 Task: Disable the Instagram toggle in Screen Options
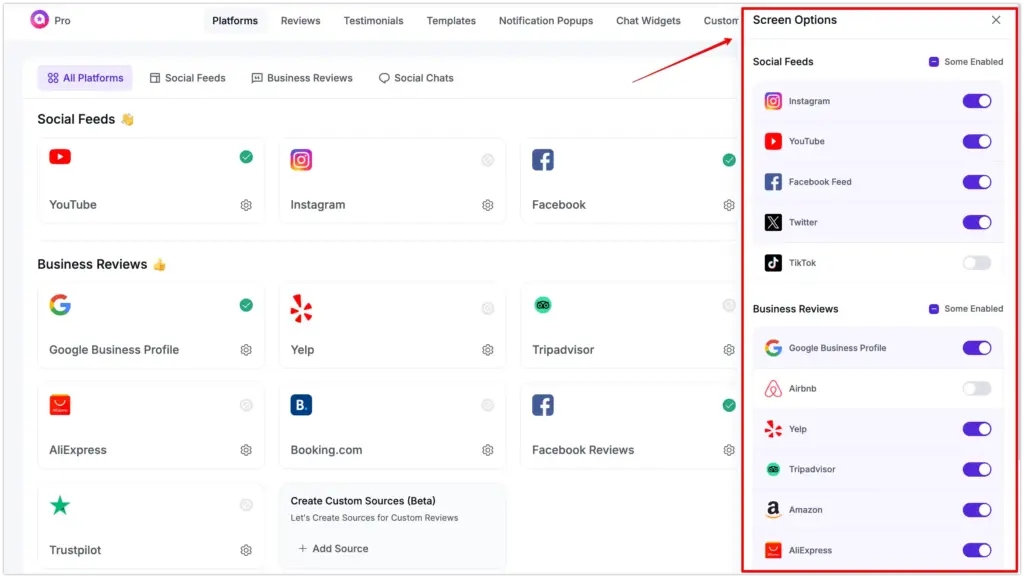tap(977, 101)
